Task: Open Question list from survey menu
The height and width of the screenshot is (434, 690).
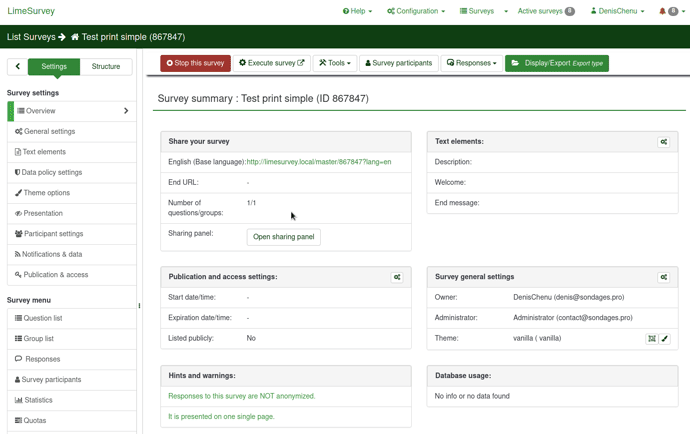Action: tap(43, 318)
